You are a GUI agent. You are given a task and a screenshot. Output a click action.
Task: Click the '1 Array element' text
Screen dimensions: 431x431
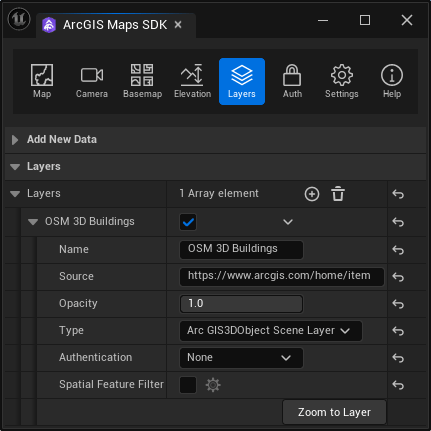219,193
